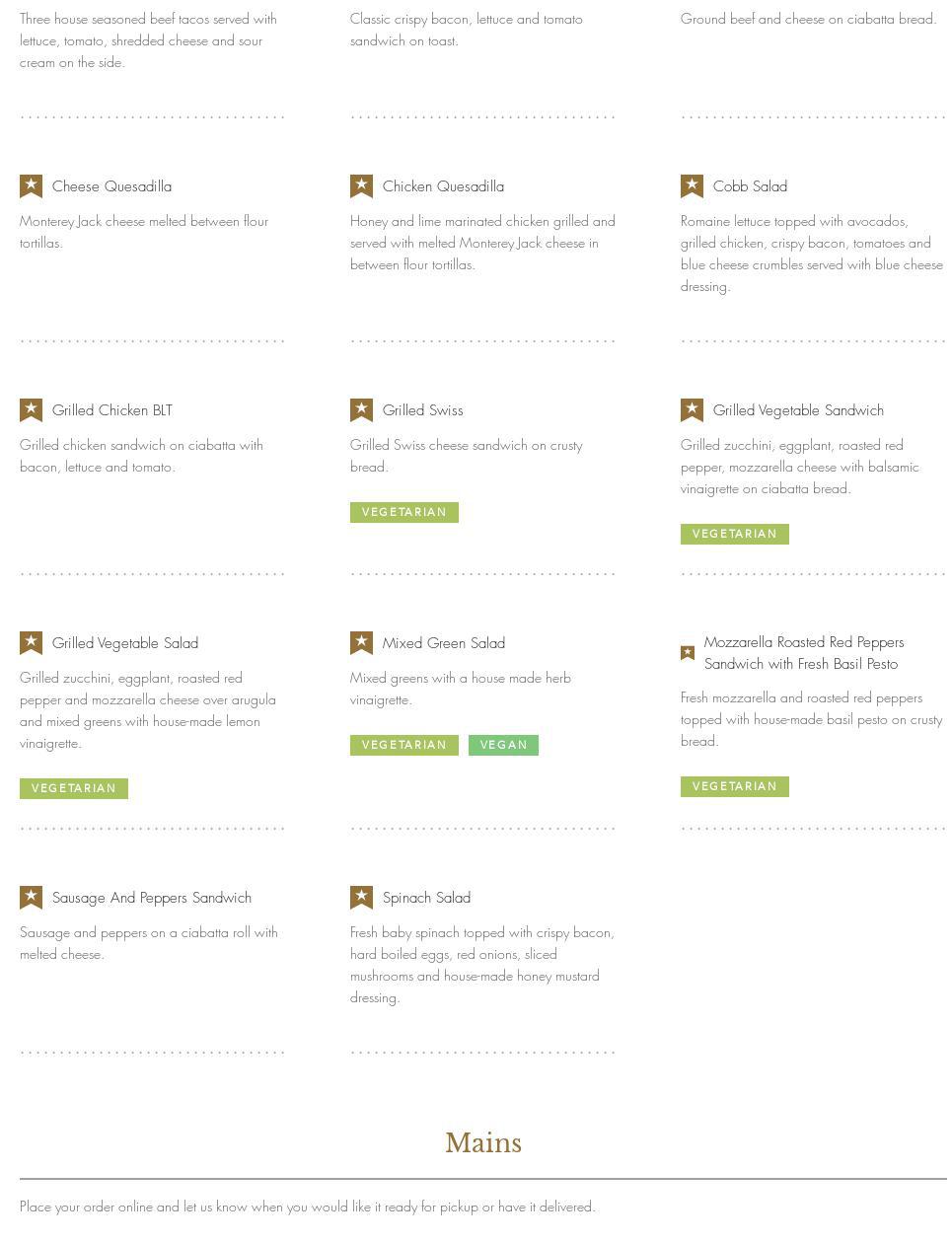
Task: Click the star icon for Grilled Chicken BLT
Action: [x=31, y=409]
